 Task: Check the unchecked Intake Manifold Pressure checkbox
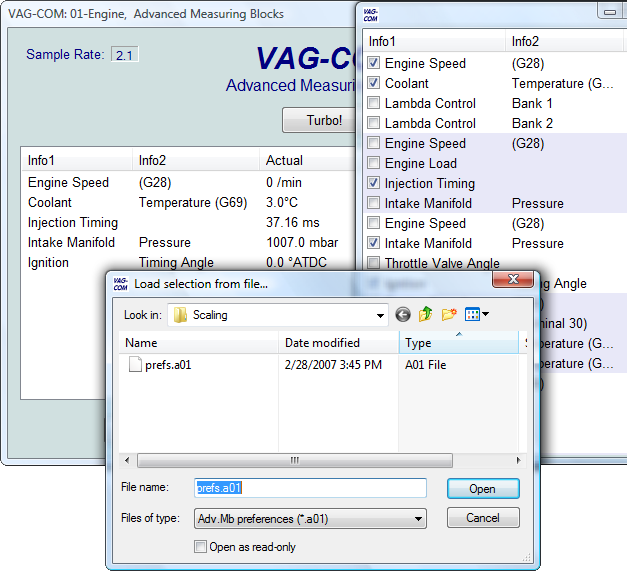click(373, 203)
